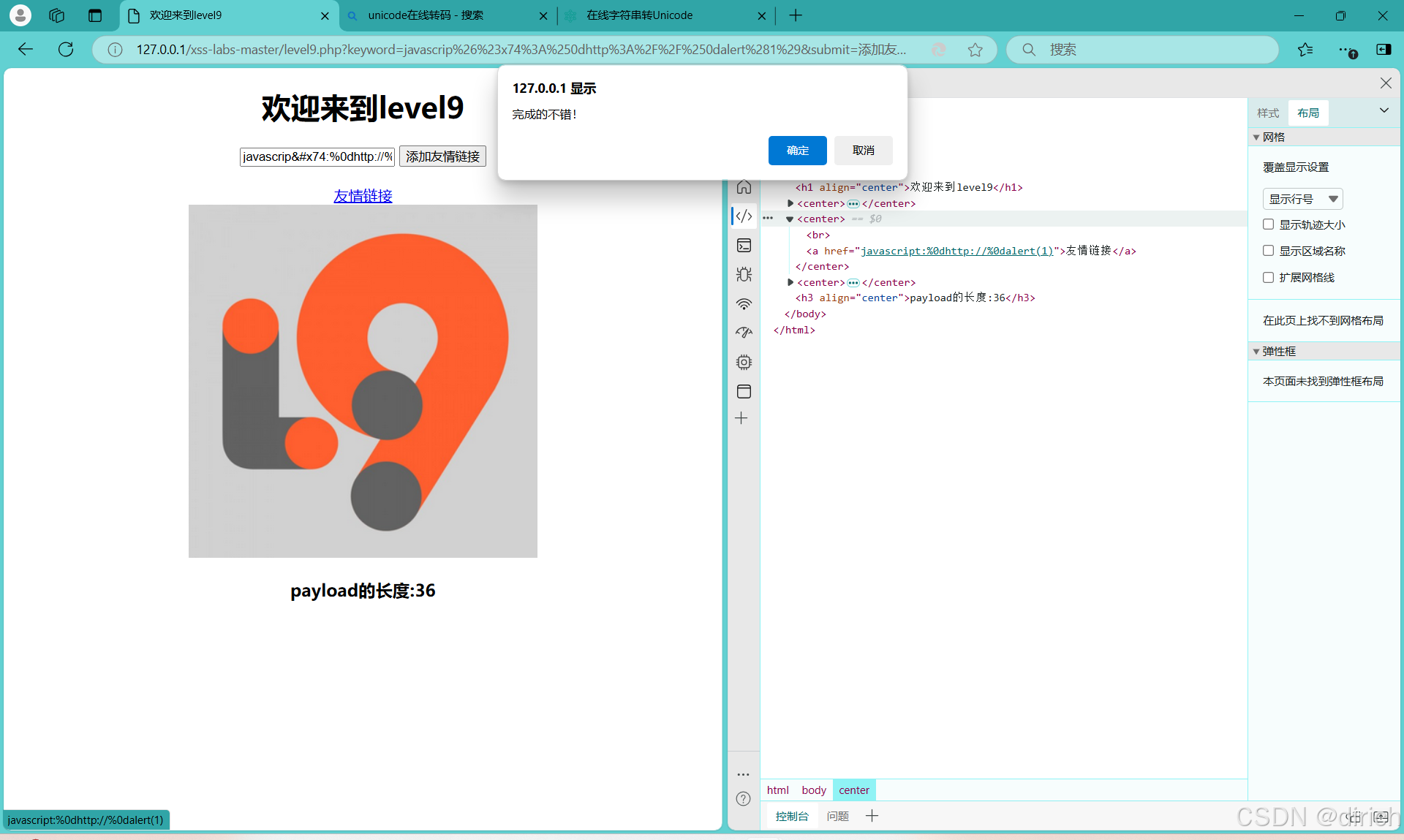
Task: Open the DevTools Elements panel icon
Action: pyautogui.click(x=744, y=216)
